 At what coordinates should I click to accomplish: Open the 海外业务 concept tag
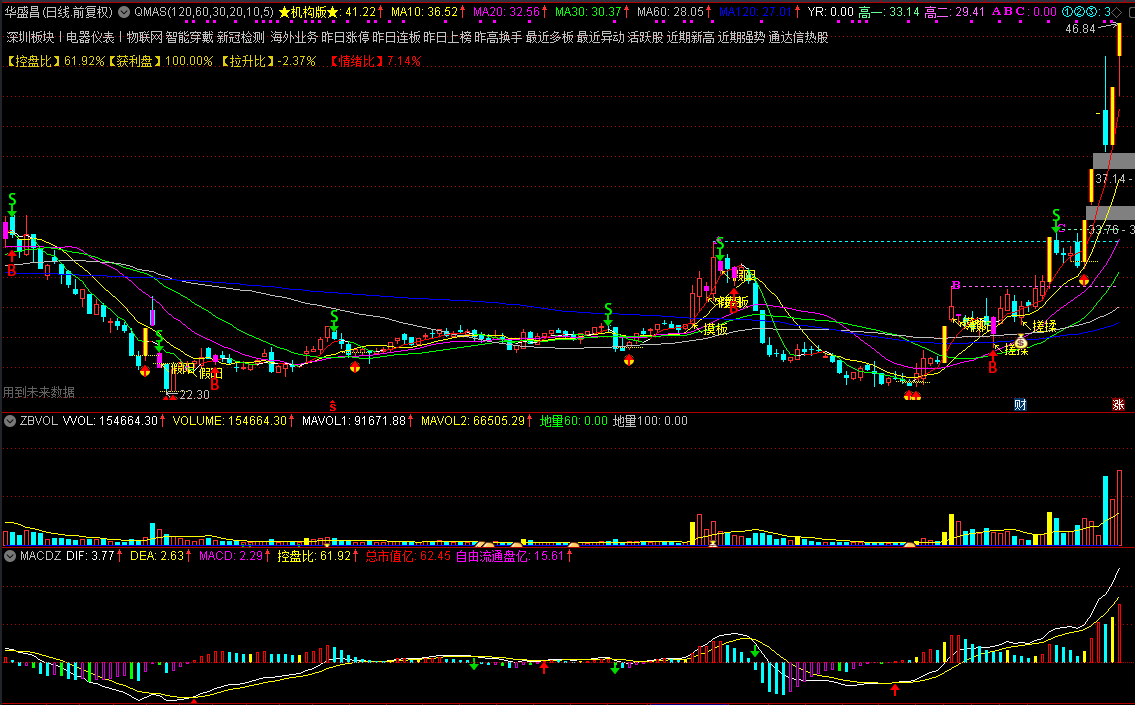294,37
